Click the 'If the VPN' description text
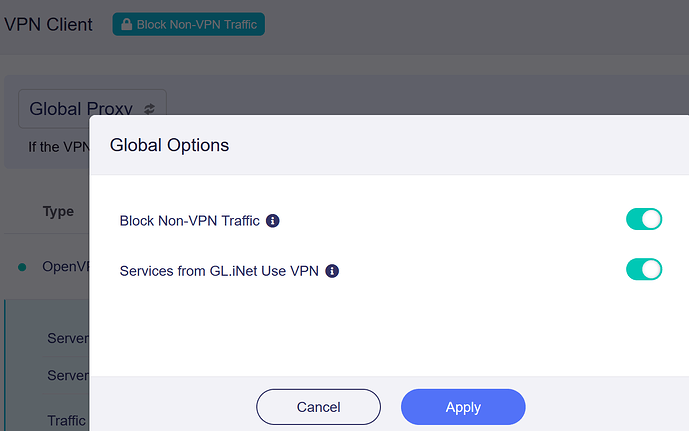 pos(59,147)
